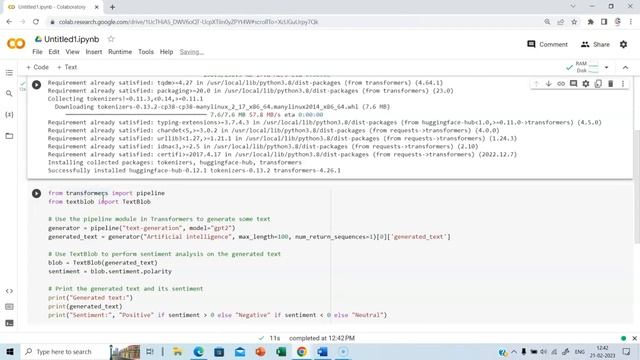Click the Windows taskbar search box
Screen dimensions: 640x360
coord(64,351)
